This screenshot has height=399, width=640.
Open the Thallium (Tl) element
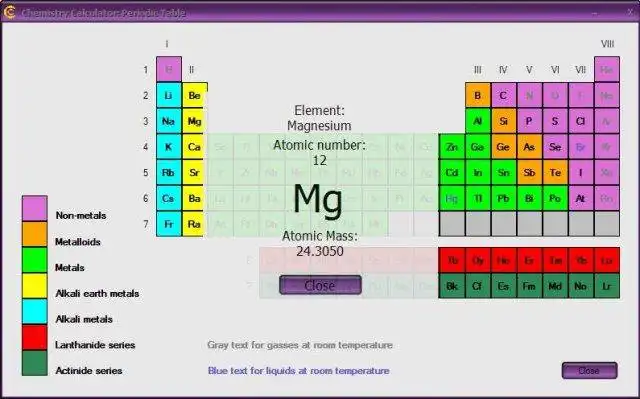click(478, 198)
